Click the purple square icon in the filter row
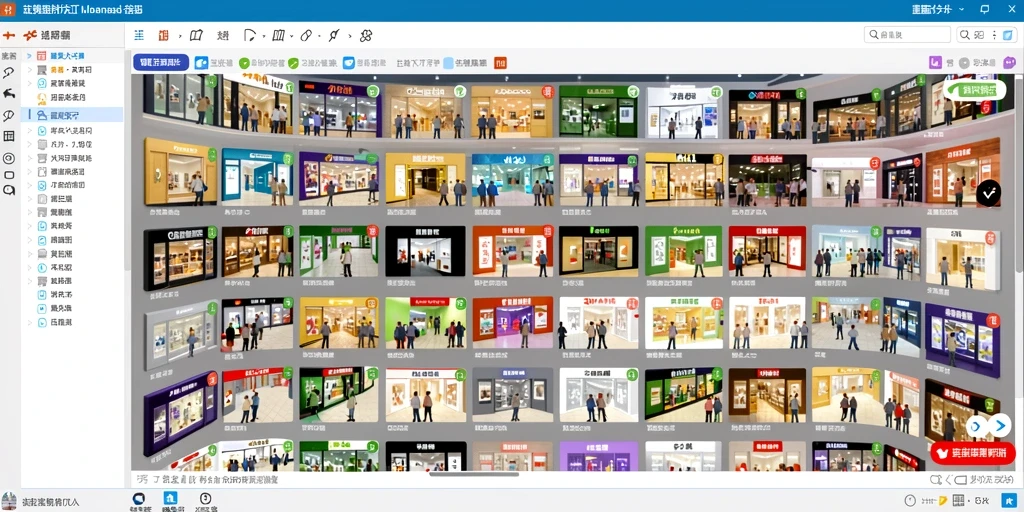 coord(935,63)
